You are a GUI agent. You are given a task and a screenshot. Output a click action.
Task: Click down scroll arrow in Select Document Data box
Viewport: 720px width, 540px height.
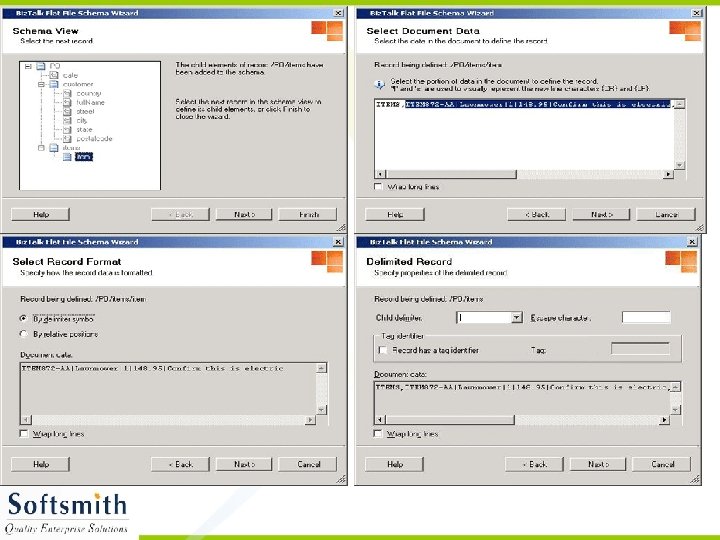coord(680,165)
